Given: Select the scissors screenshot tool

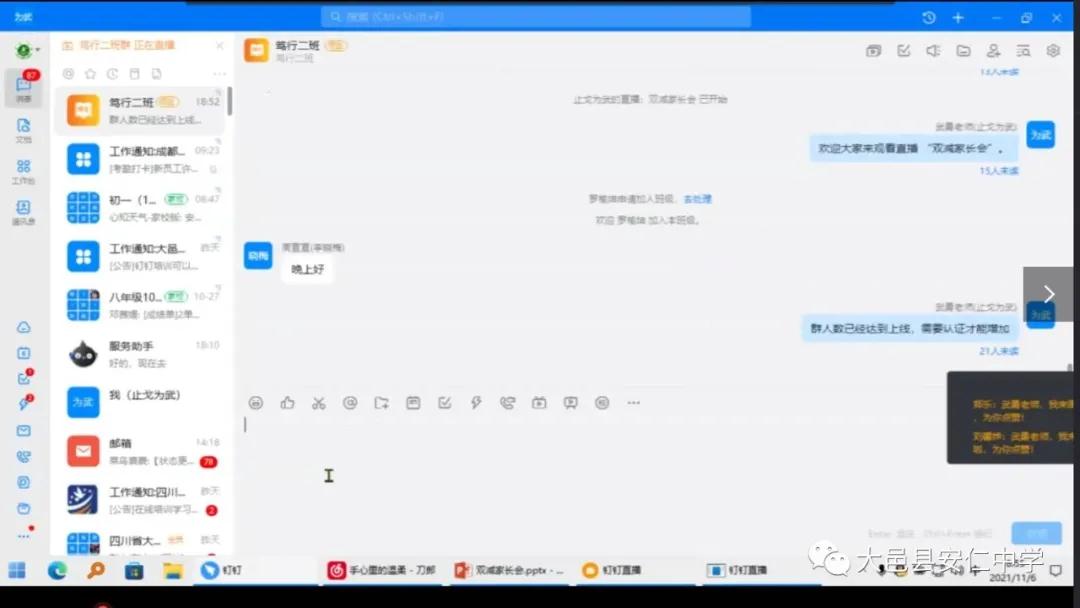Looking at the screenshot, I should [x=319, y=403].
